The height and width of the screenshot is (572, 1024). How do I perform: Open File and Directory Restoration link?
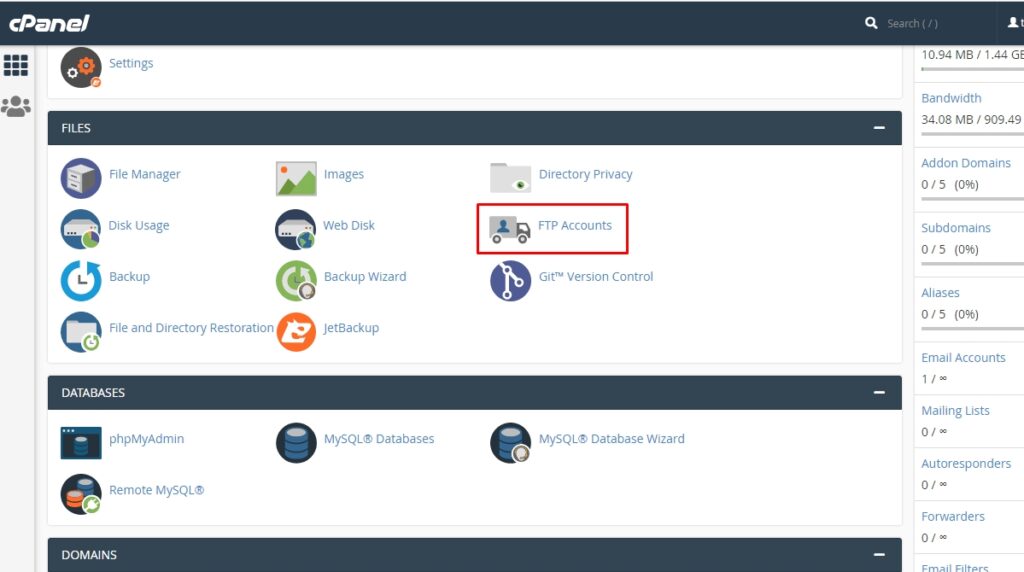[x=191, y=328]
